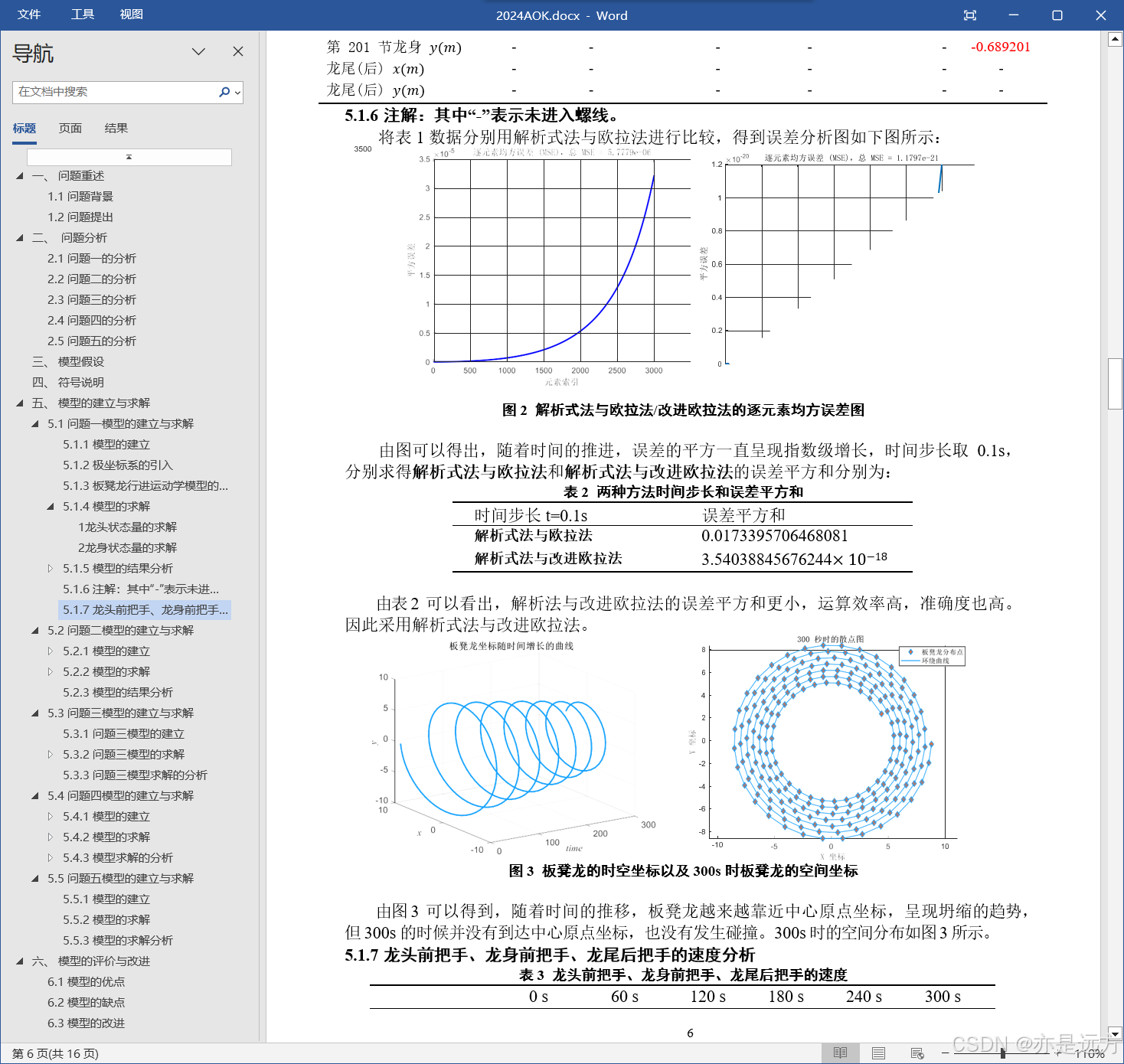
Task: Go to heading 四、符号说明
Action: [68, 383]
